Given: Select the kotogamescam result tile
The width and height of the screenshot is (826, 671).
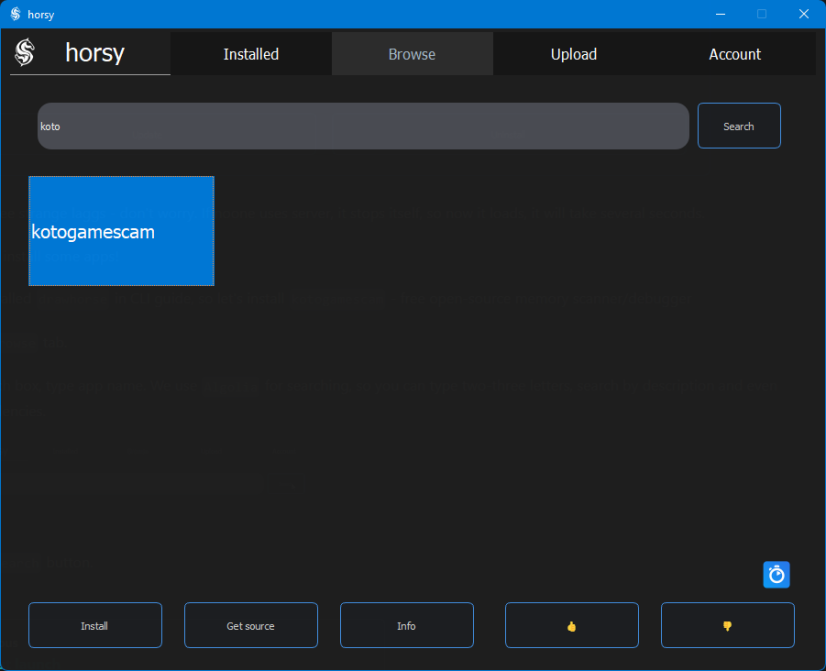Looking at the screenshot, I should [x=121, y=231].
